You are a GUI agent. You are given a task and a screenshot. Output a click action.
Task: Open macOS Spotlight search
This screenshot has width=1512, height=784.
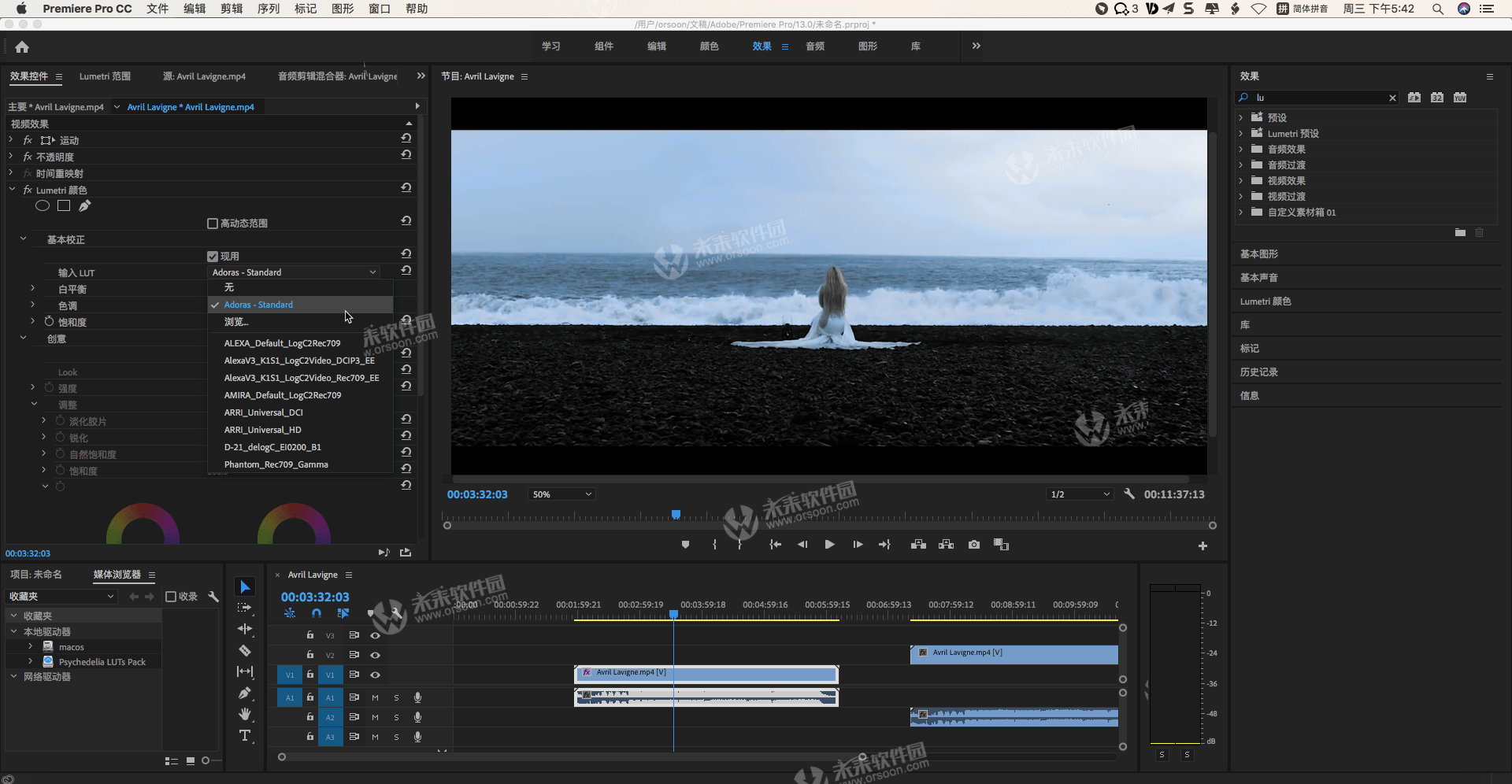[x=1437, y=9]
